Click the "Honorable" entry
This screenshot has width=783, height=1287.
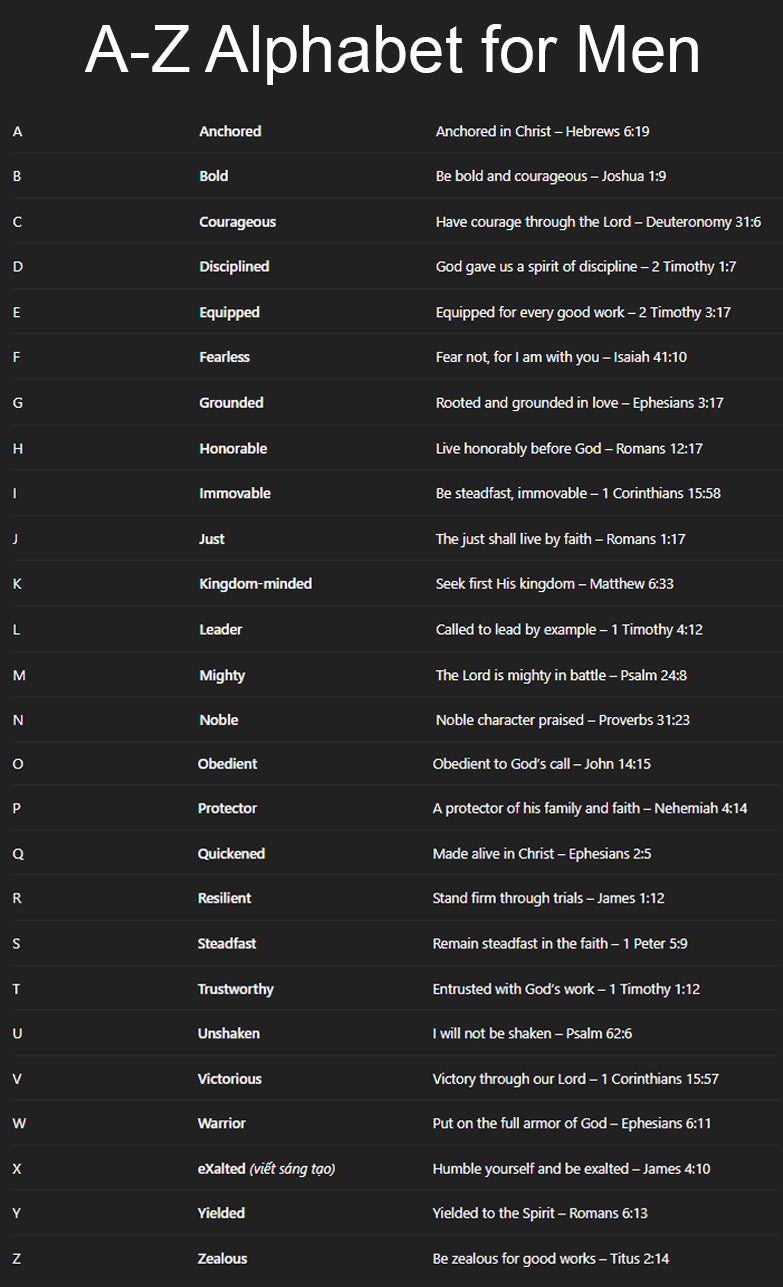point(233,448)
